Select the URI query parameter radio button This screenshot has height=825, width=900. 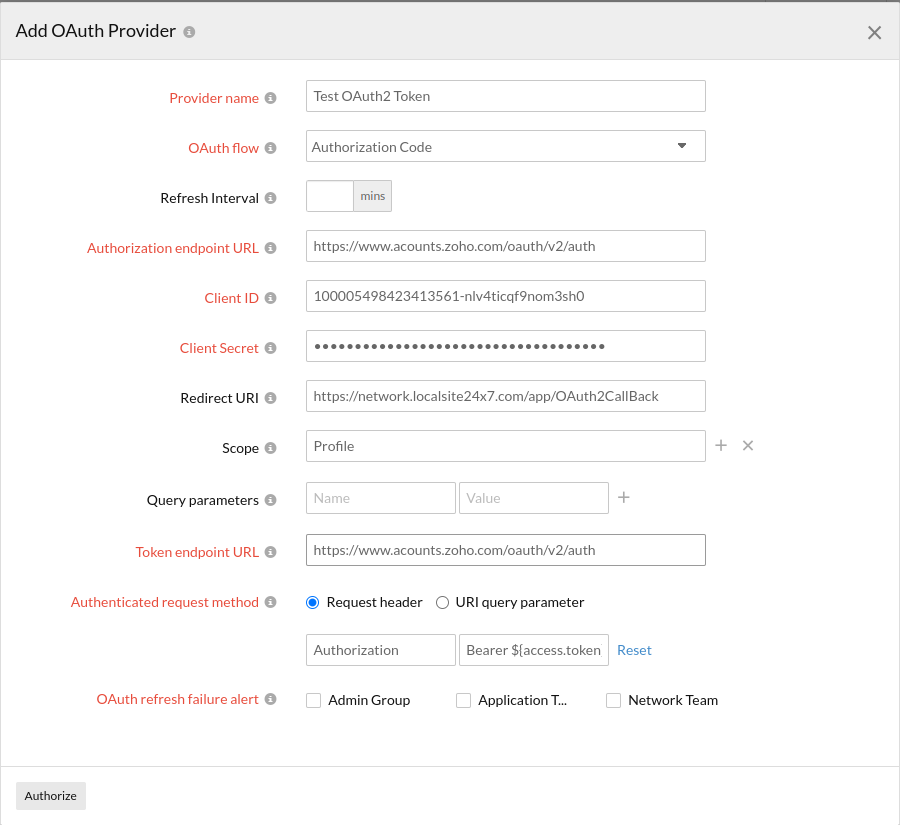[x=442, y=602]
